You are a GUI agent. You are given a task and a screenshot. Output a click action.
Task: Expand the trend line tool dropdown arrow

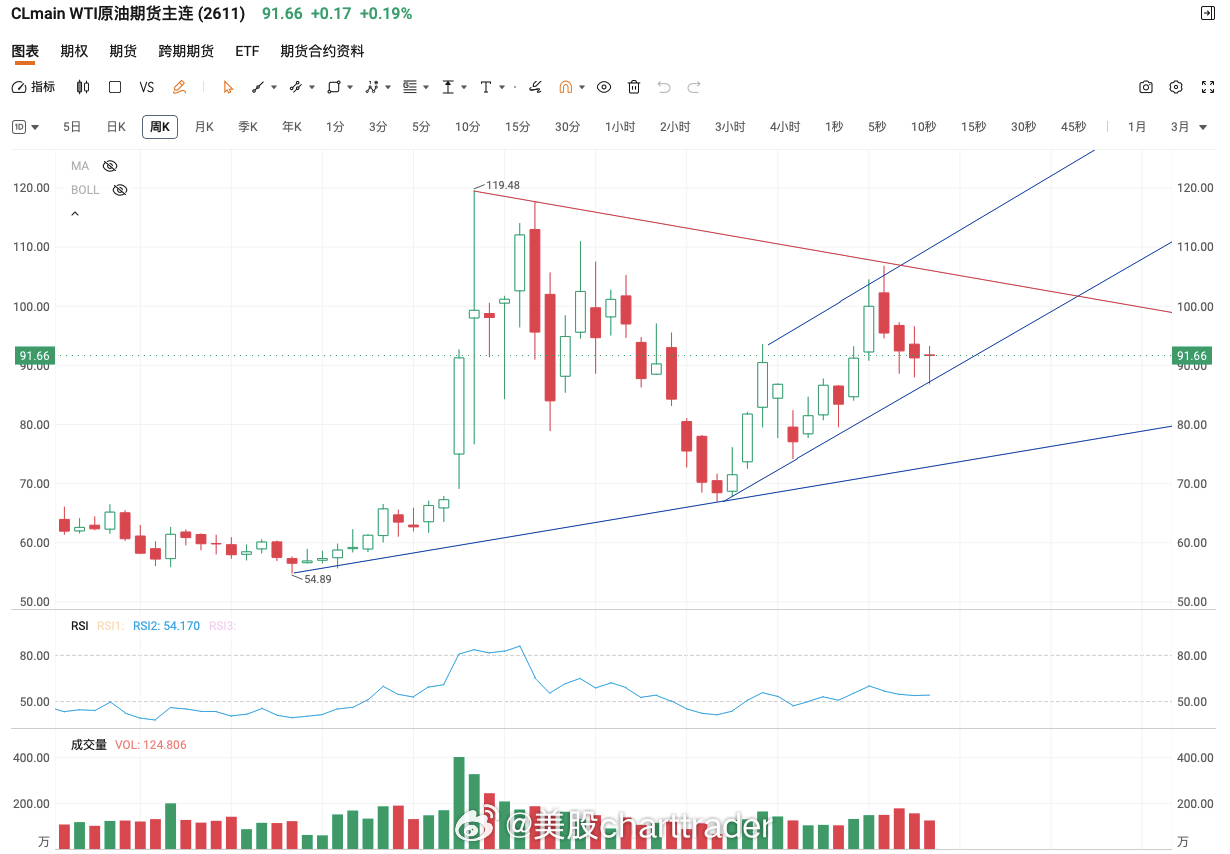[x=274, y=87]
